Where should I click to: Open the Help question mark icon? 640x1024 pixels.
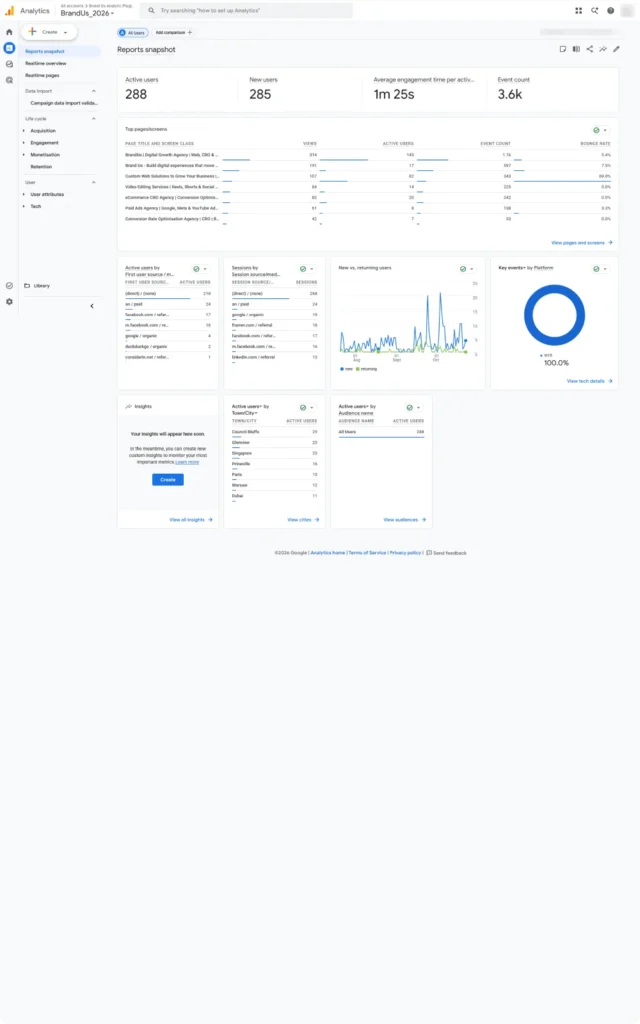pos(610,10)
